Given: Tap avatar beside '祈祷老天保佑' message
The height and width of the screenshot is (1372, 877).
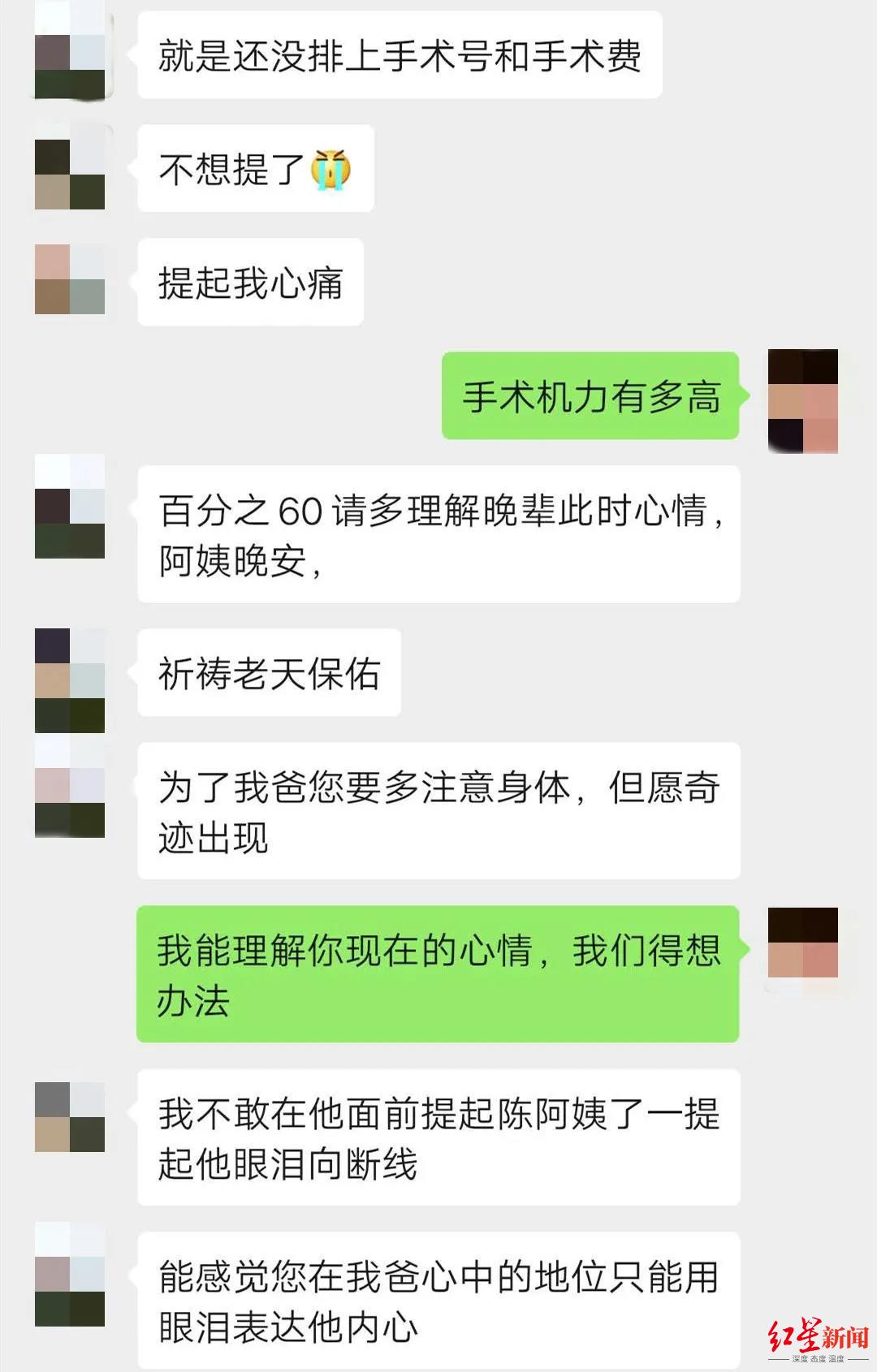Looking at the screenshot, I should click(70, 680).
